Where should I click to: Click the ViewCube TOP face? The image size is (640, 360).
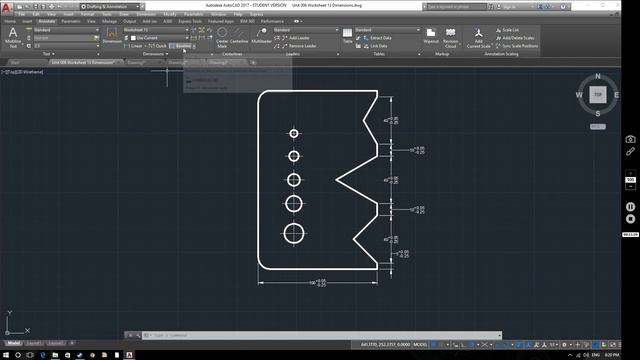[x=598, y=95]
